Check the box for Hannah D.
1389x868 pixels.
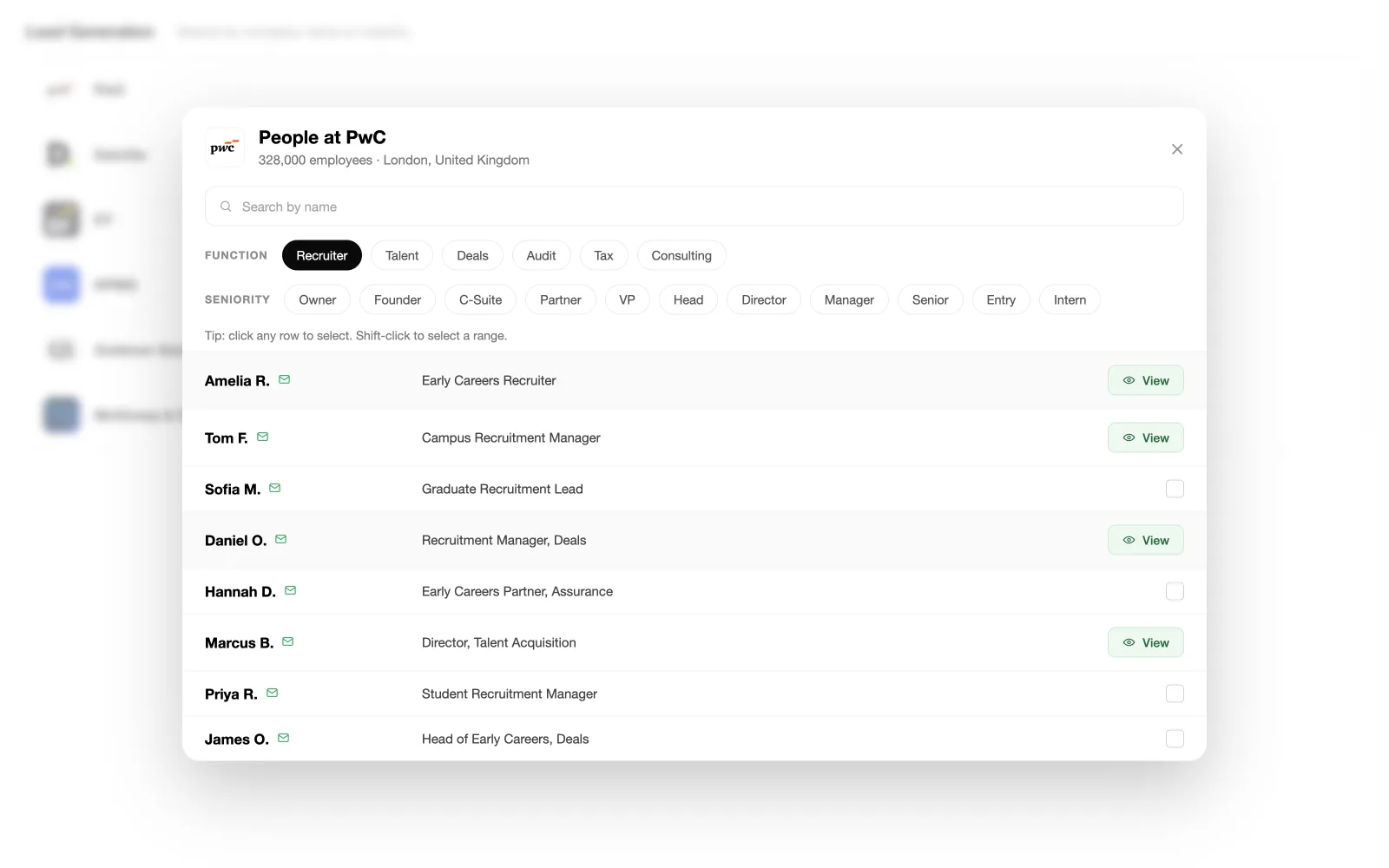(1175, 591)
